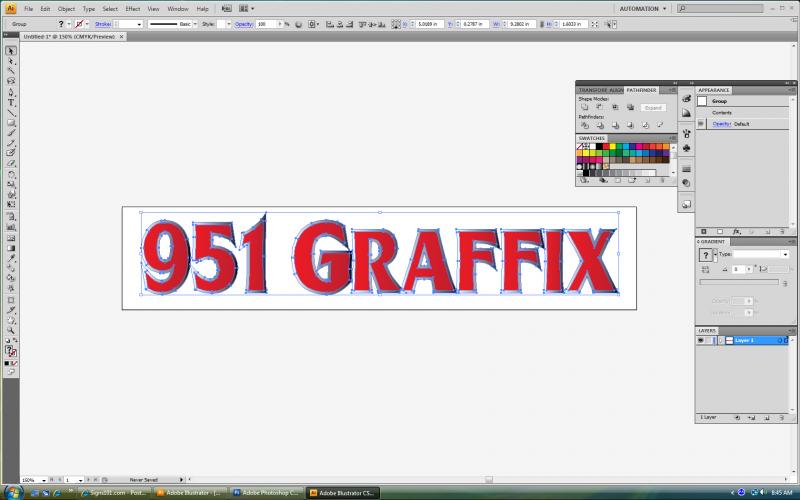This screenshot has height=500, width=800.
Task: Toggle the lock column for Layer 1
Action: click(709, 340)
